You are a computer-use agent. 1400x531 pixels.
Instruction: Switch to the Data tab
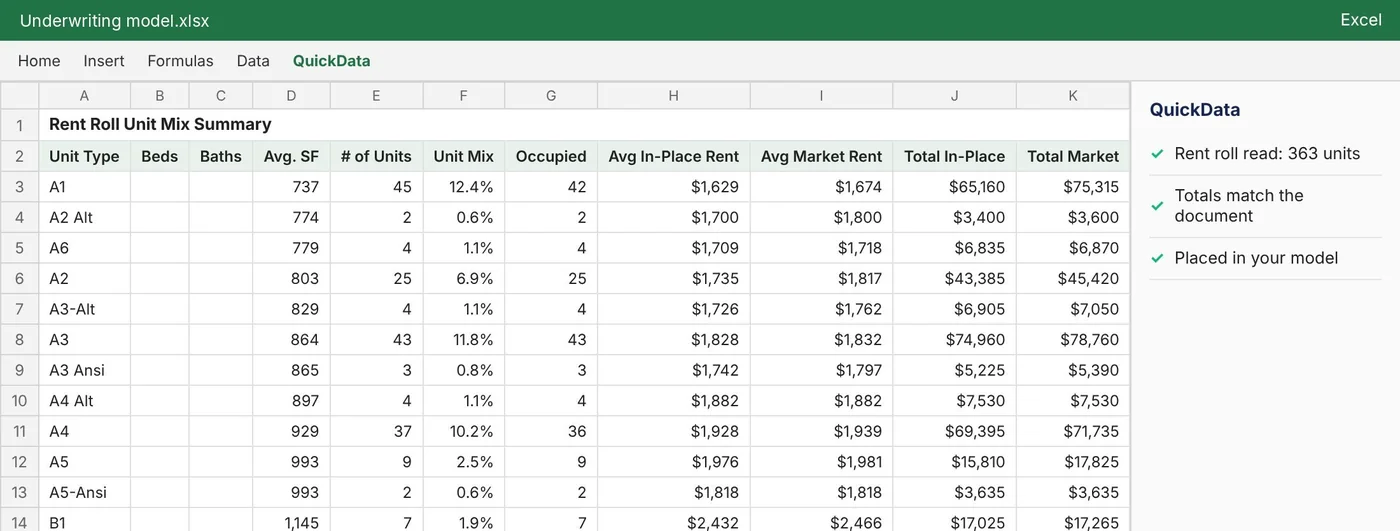(253, 61)
